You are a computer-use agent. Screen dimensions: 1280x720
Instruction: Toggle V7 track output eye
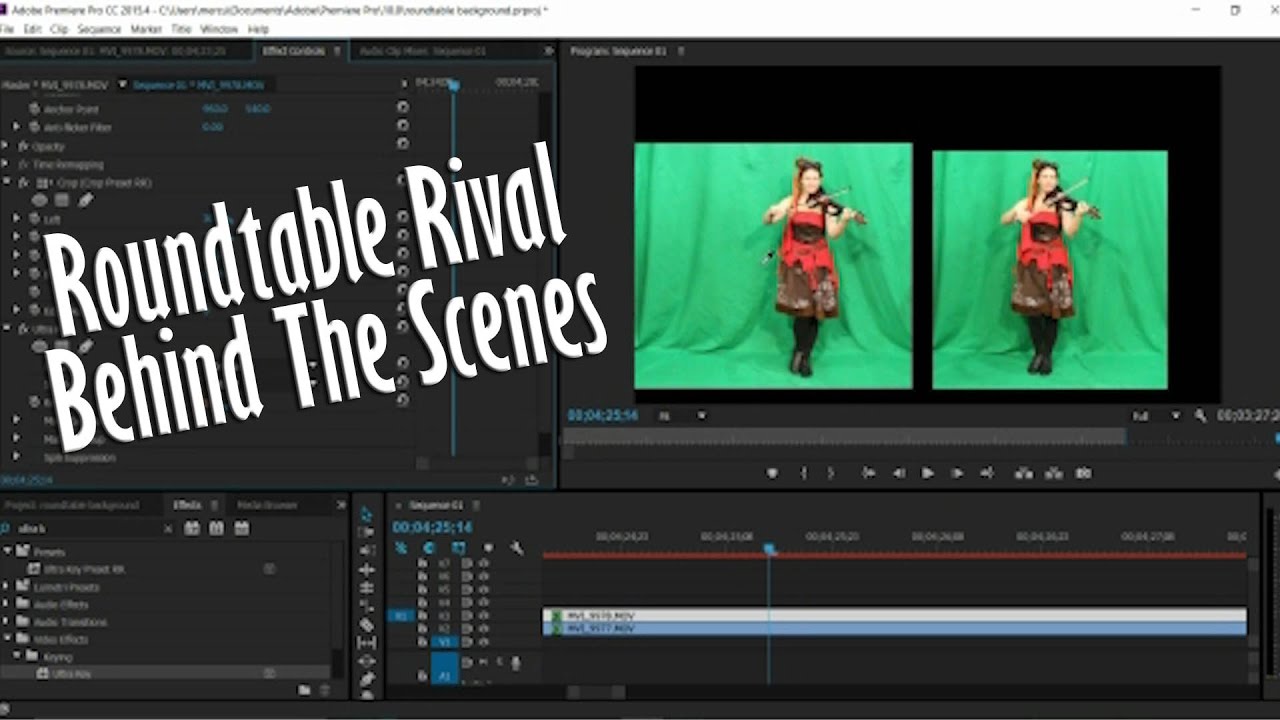click(484, 563)
